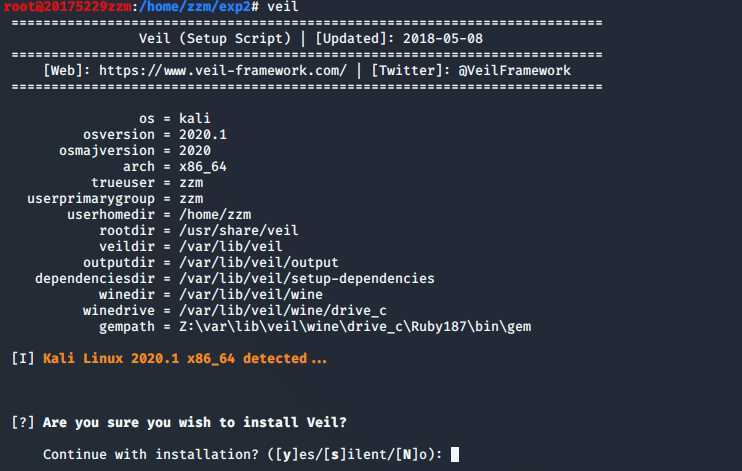Open the https://www.veil-framework.com/ URL
Screen dimensions: 742x471
[222, 71]
